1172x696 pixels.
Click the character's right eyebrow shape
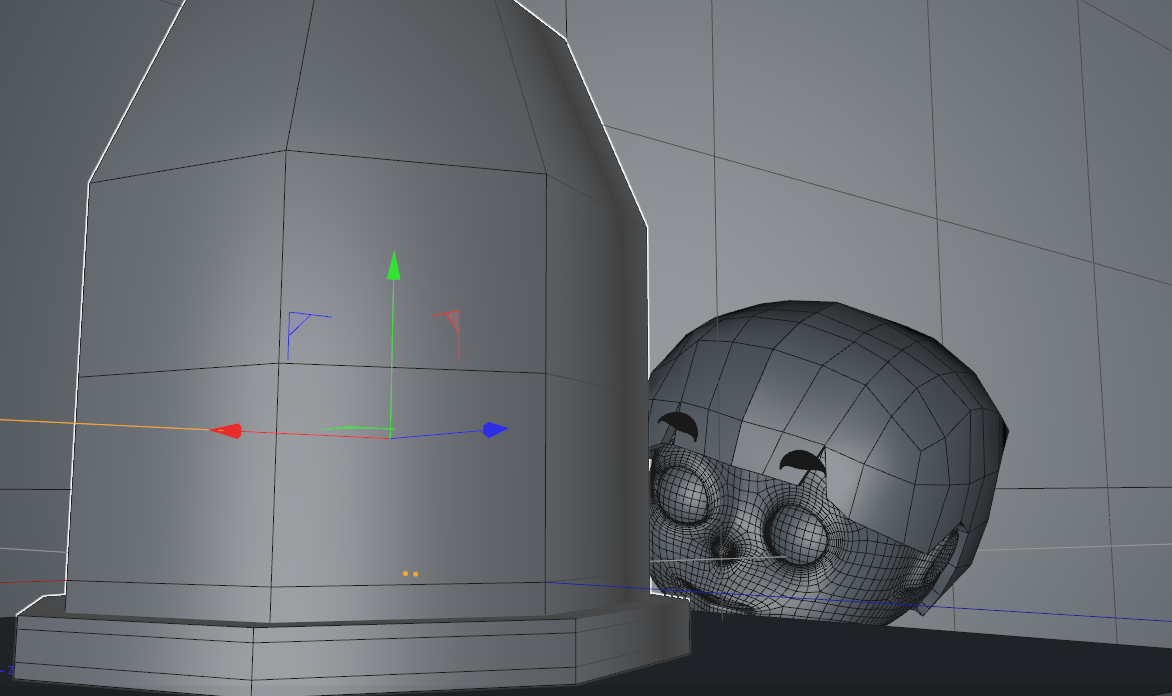pos(679,425)
